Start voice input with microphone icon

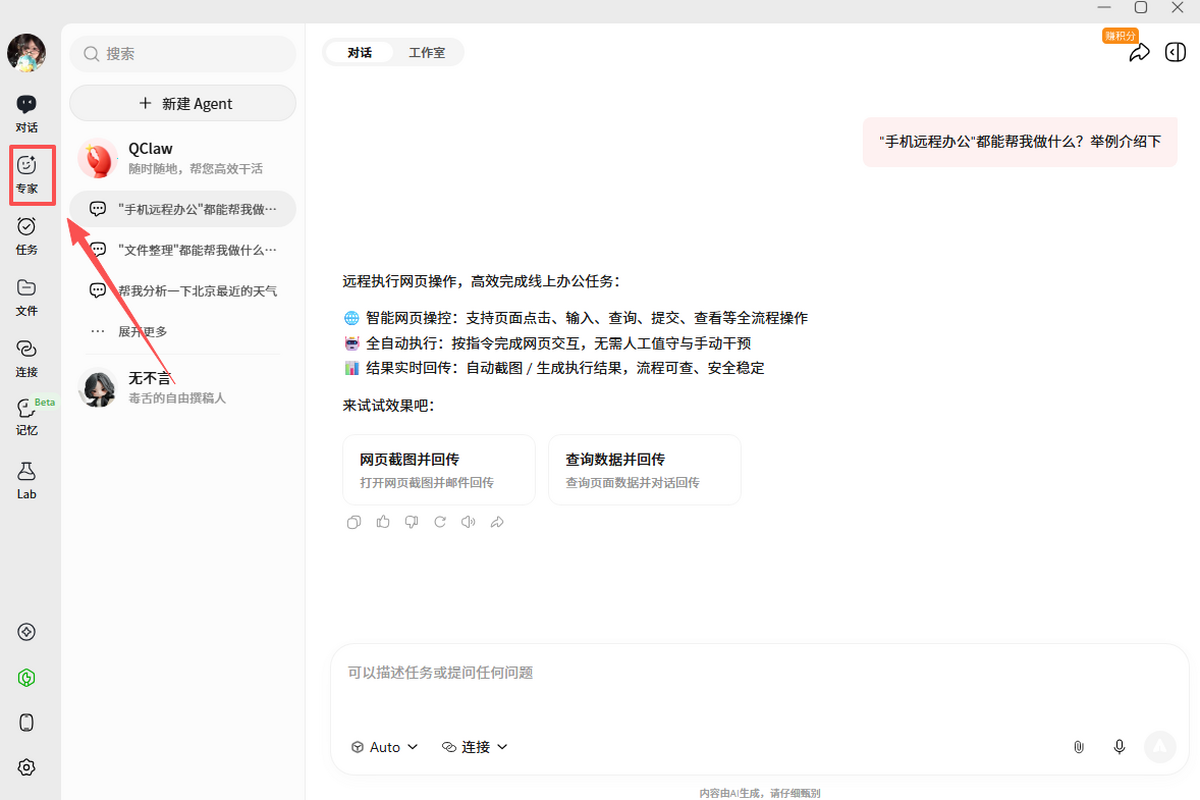coord(1119,747)
